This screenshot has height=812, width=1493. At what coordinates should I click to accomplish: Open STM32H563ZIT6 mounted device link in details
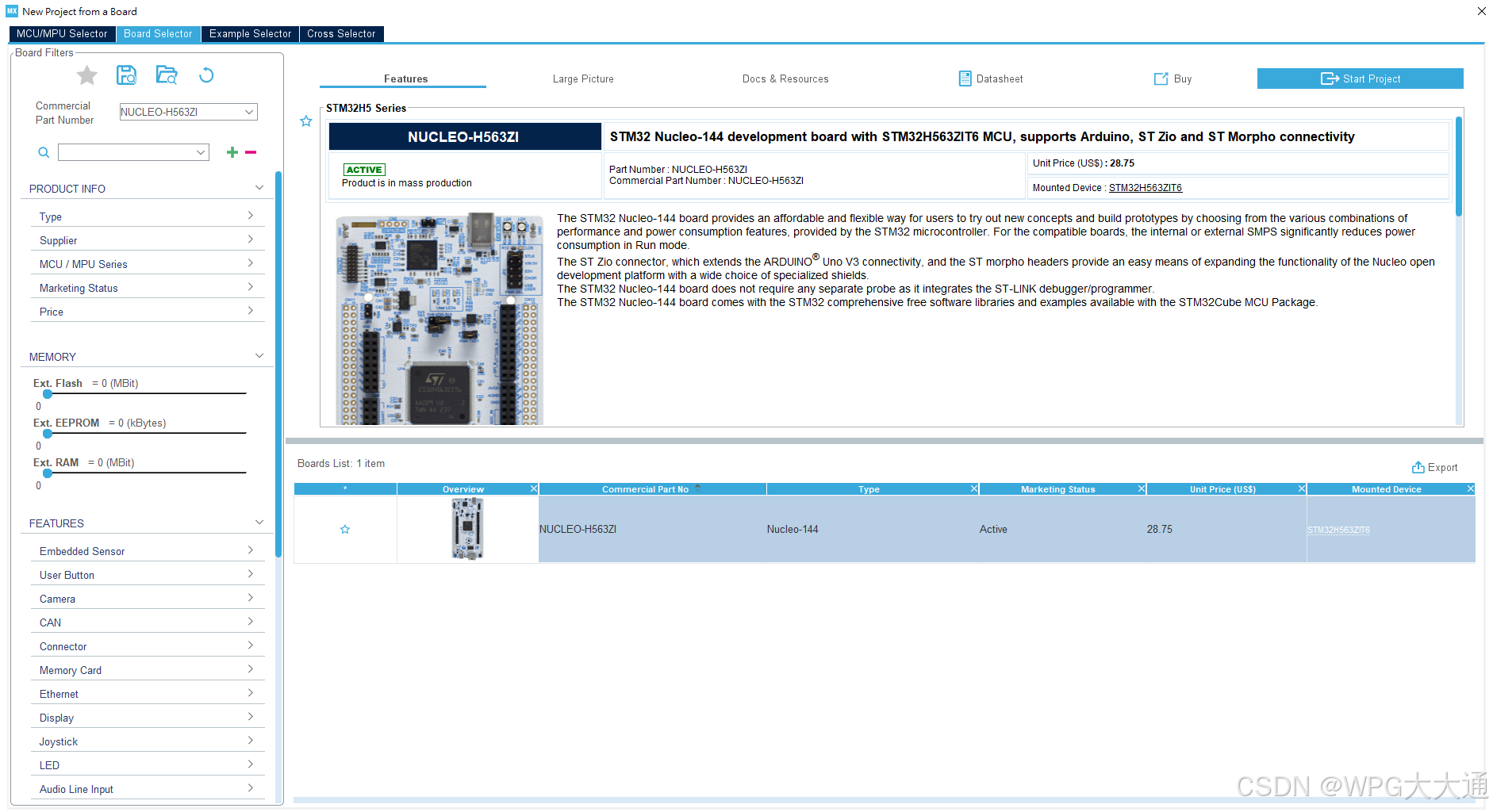pyautogui.click(x=1145, y=188)
